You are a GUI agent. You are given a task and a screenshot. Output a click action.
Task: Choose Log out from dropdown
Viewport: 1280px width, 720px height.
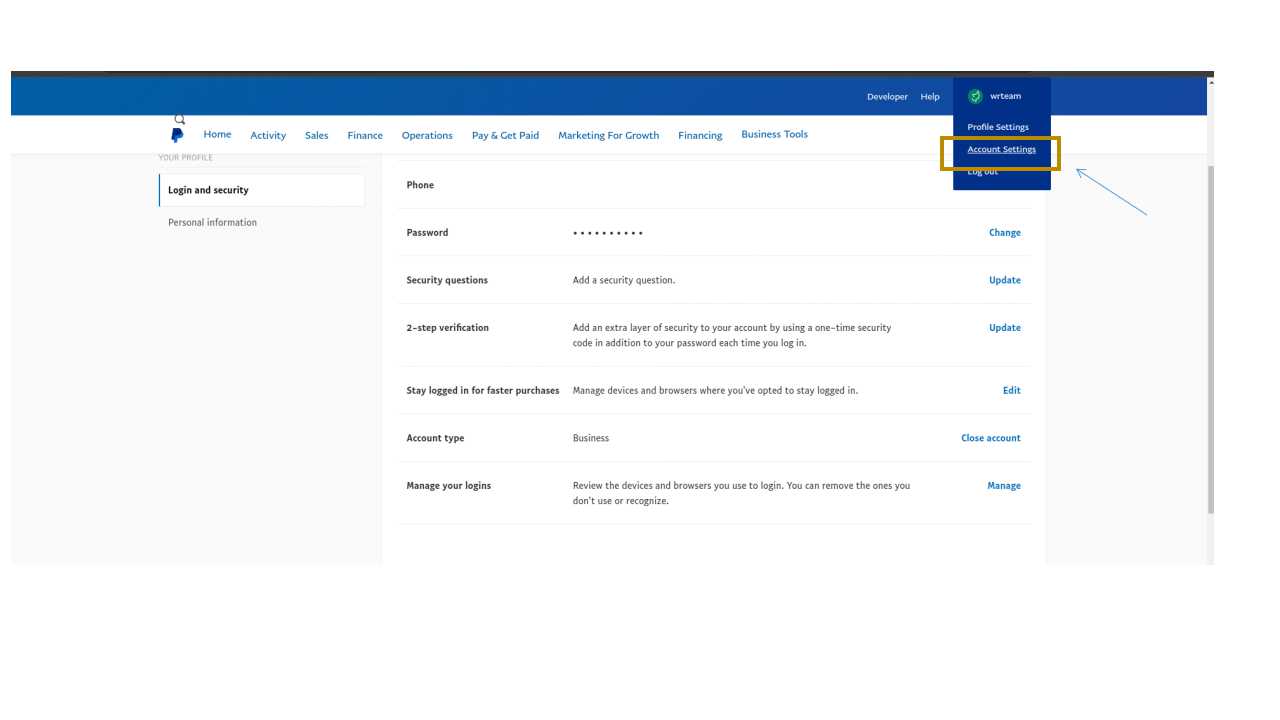pyautogui.click(x=982, y=172)
